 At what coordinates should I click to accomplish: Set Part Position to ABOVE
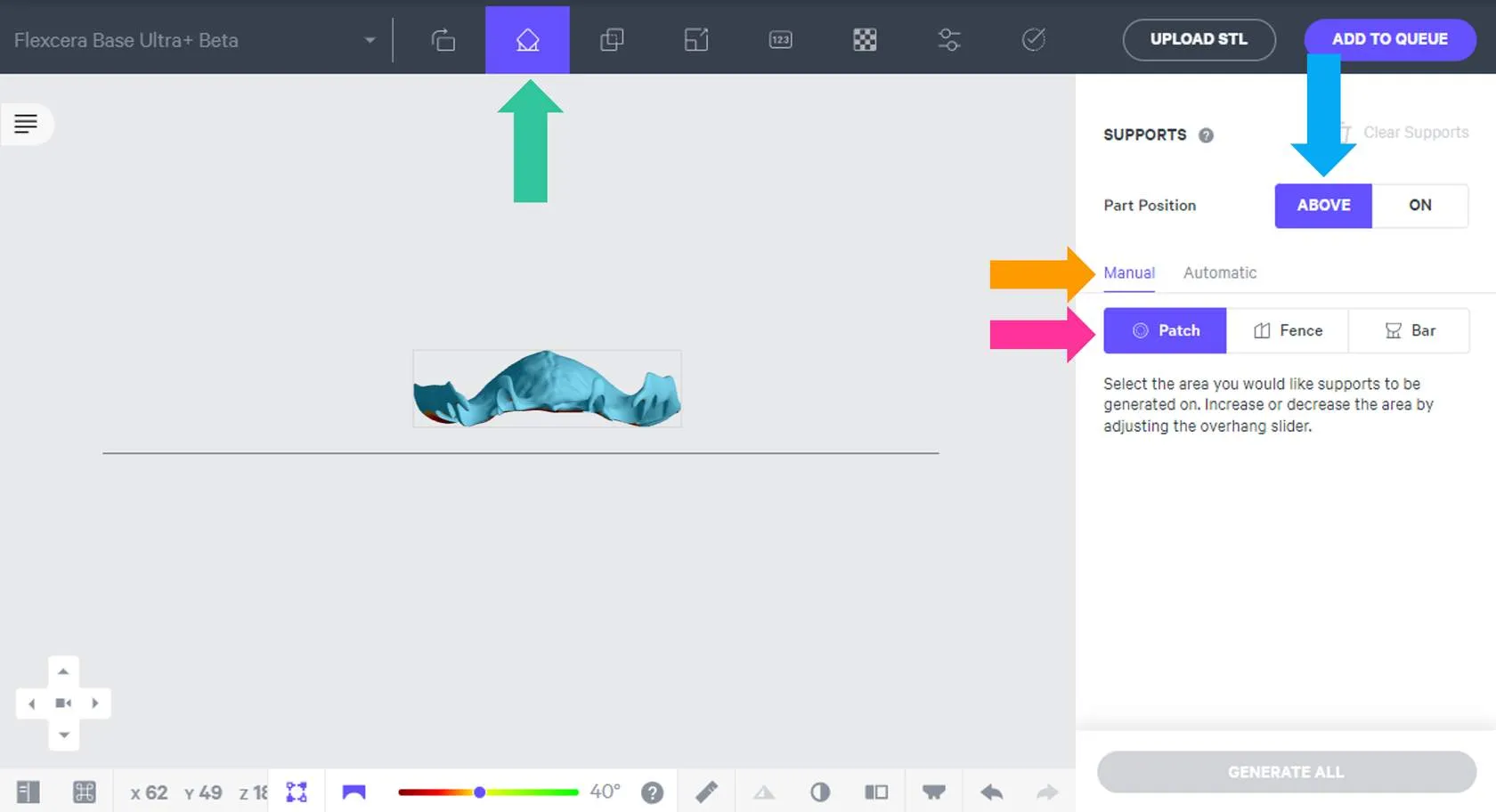[x=1323, y=206]
